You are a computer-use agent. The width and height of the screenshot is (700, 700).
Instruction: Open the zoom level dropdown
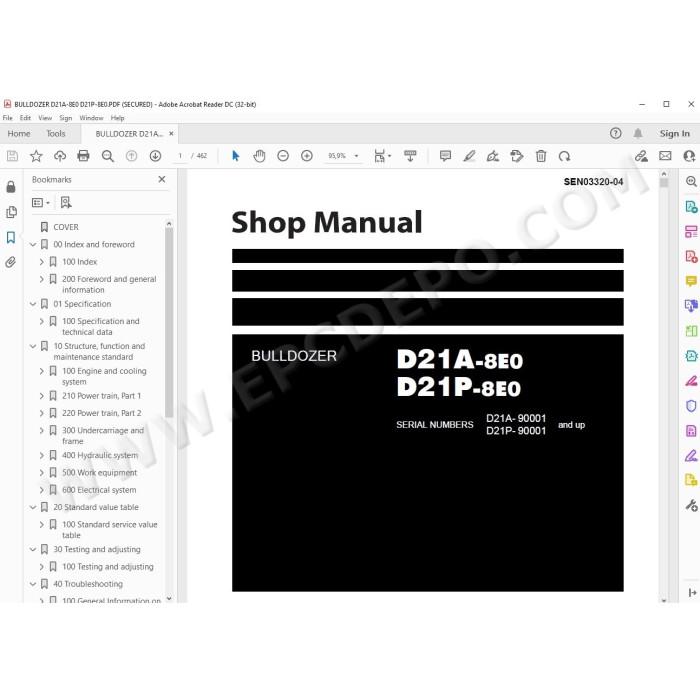[356, 156]
